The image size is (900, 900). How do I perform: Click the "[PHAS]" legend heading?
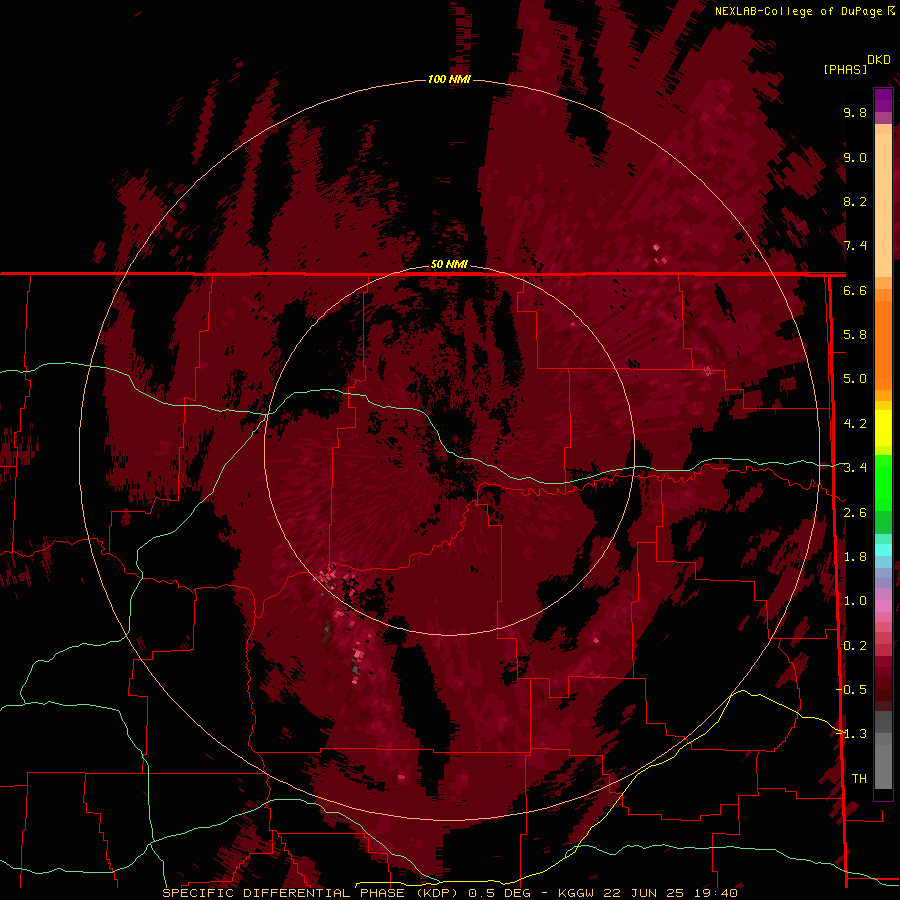[x=845, y=70]
